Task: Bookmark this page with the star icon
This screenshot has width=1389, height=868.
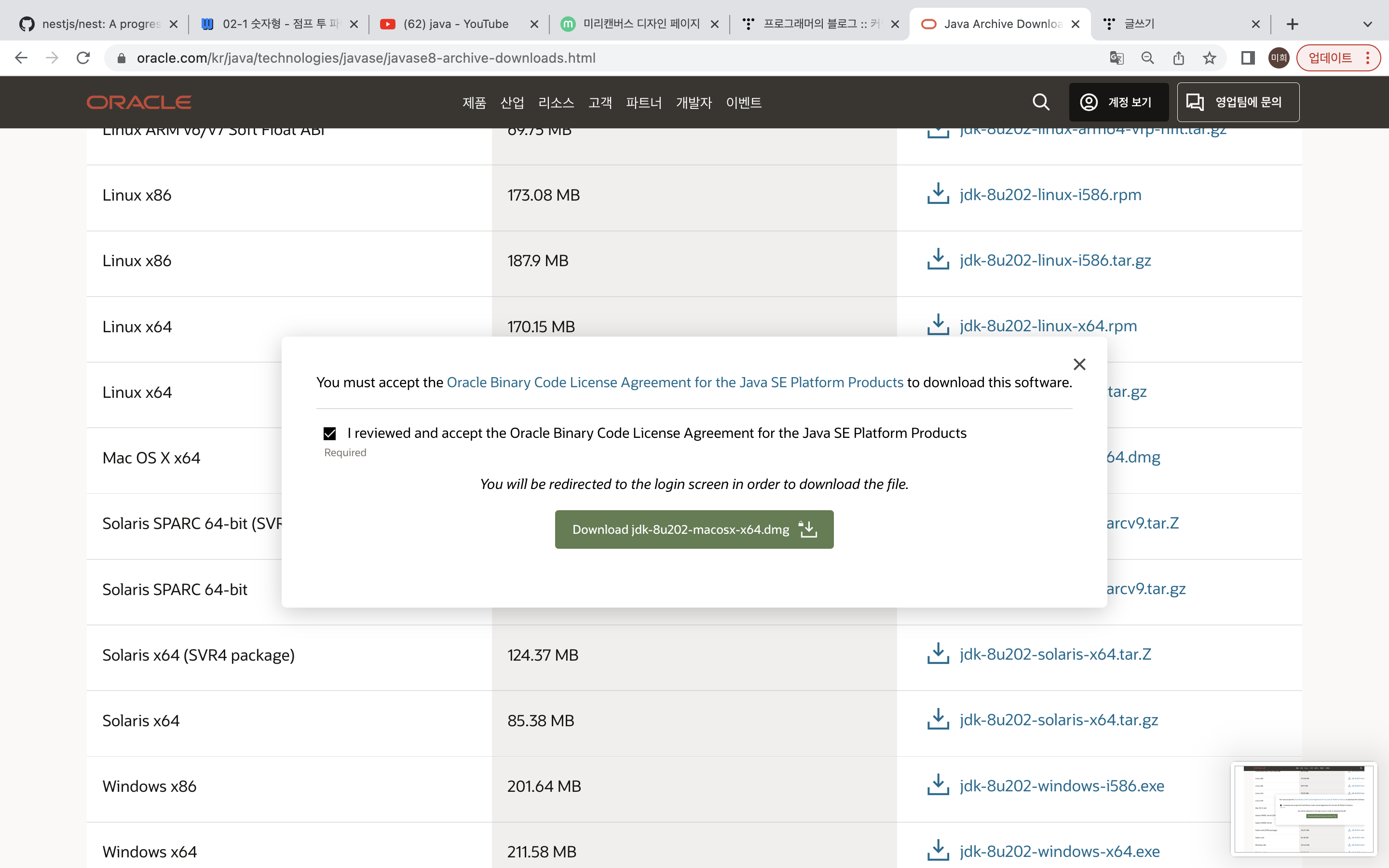Action: coord(1210,58)
